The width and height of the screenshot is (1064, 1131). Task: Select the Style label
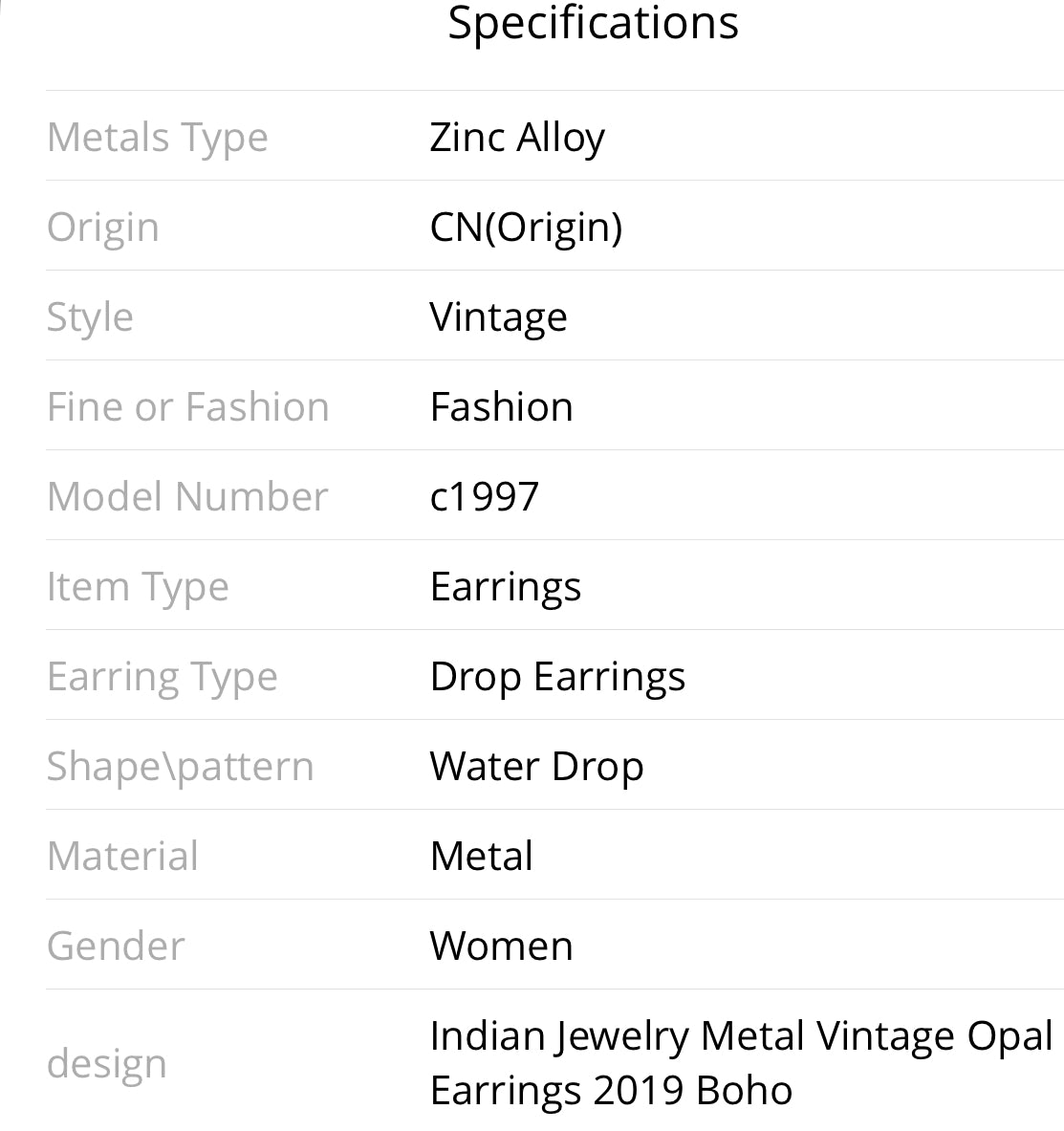click(90, 317)
